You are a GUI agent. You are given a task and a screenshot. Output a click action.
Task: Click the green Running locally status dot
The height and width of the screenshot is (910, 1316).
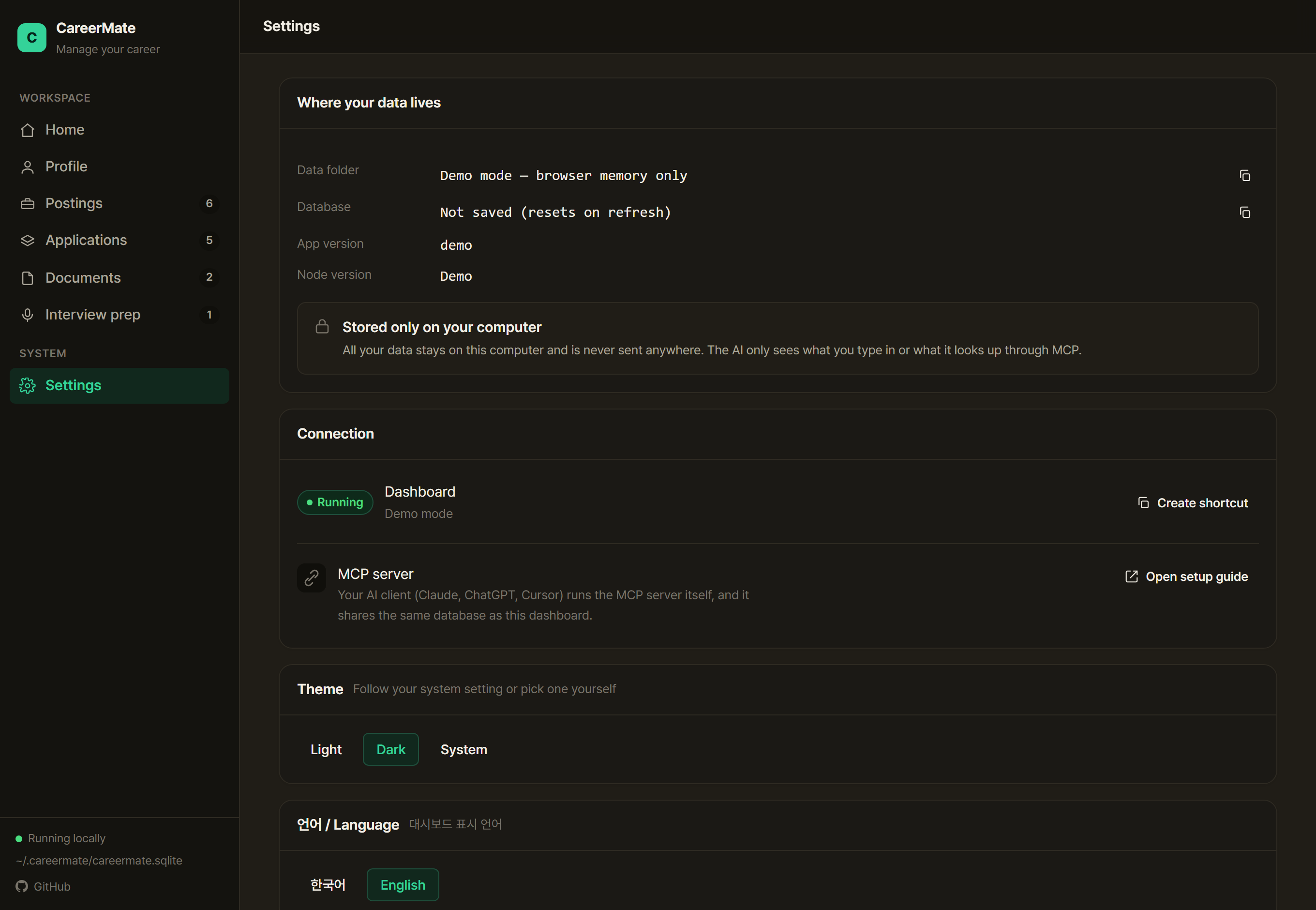tap(19, 838)
